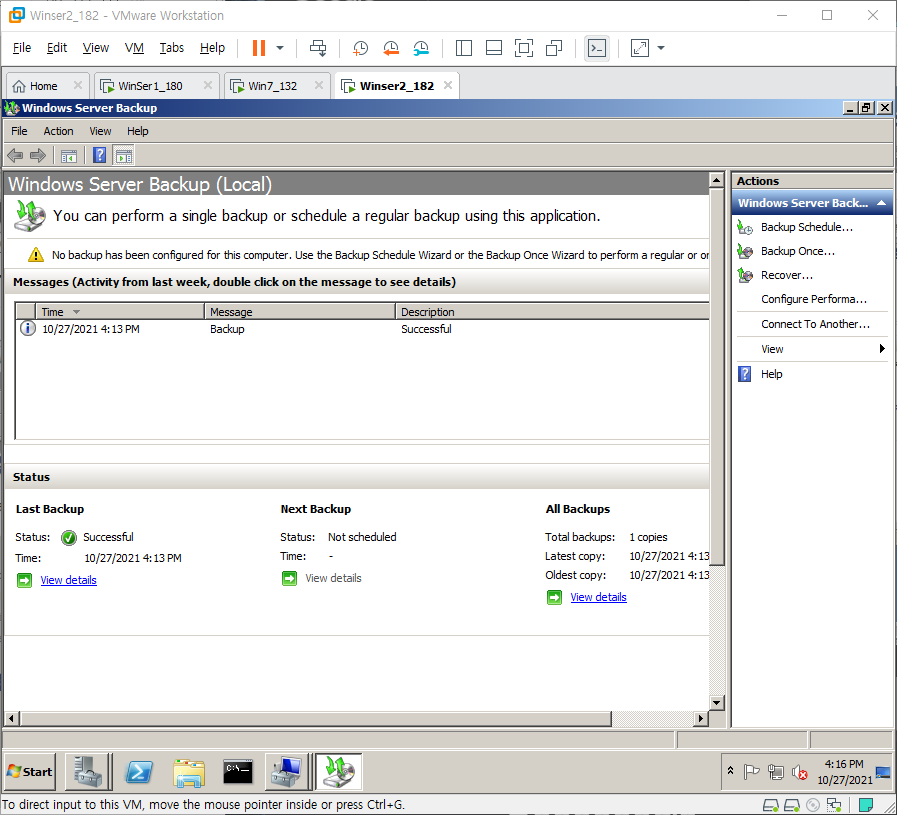The width and height of the screenshot is (897, 815).
Task: Open VMware Edit menu
Action: click(57, 47)
